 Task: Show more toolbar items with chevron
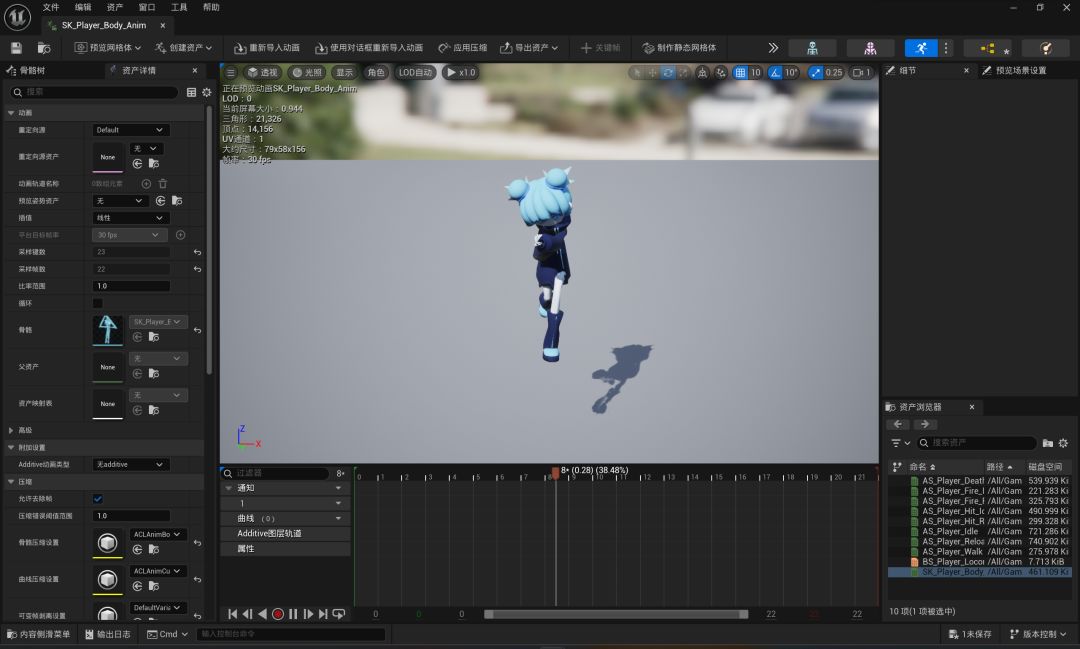tap(773, 48)
